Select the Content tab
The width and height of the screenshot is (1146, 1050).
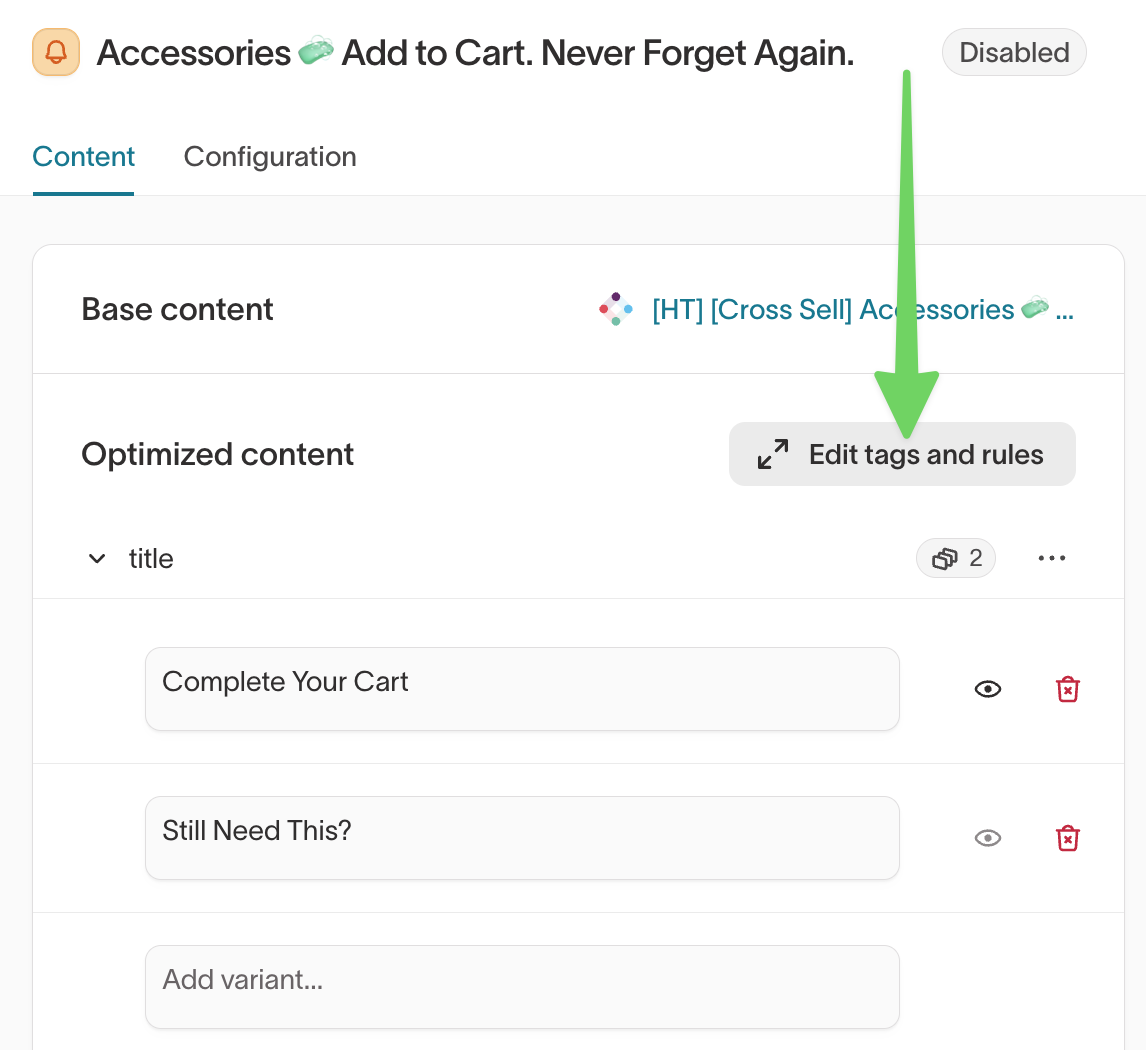pos(83,157)
